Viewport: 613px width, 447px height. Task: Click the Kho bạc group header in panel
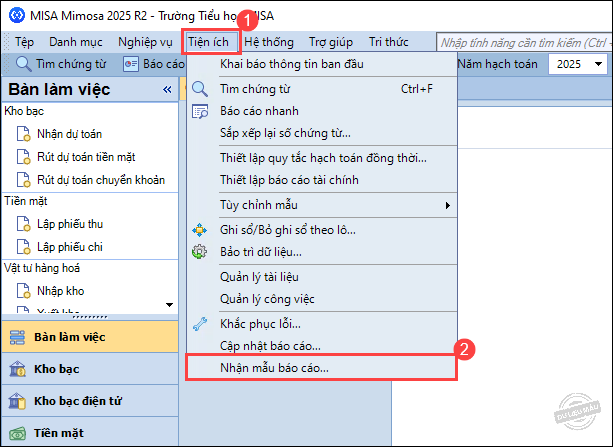[x=24, y=111]
